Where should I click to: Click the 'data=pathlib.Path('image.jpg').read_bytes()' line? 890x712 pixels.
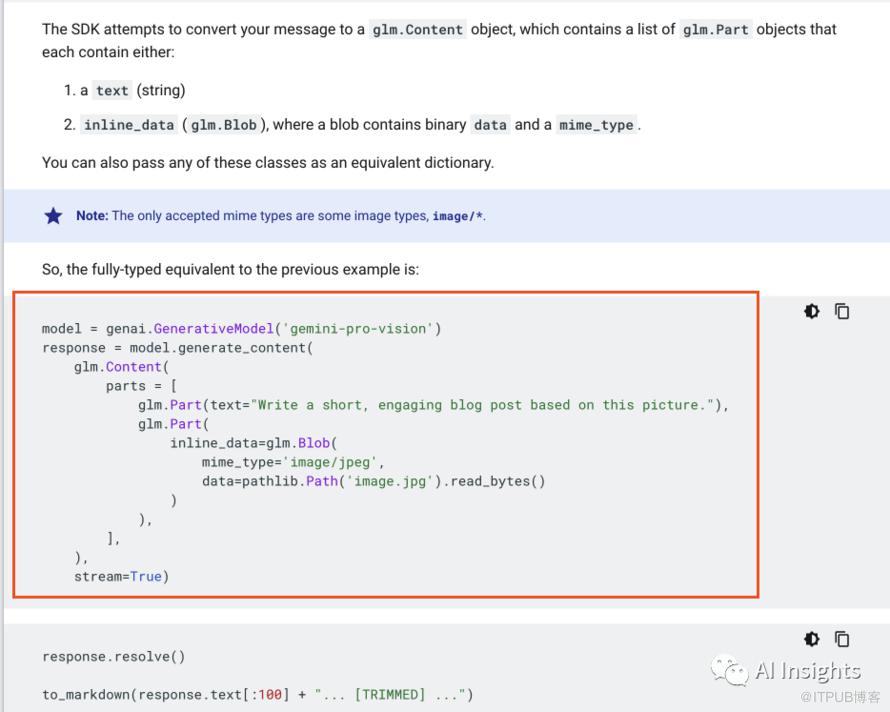[373, 481]
